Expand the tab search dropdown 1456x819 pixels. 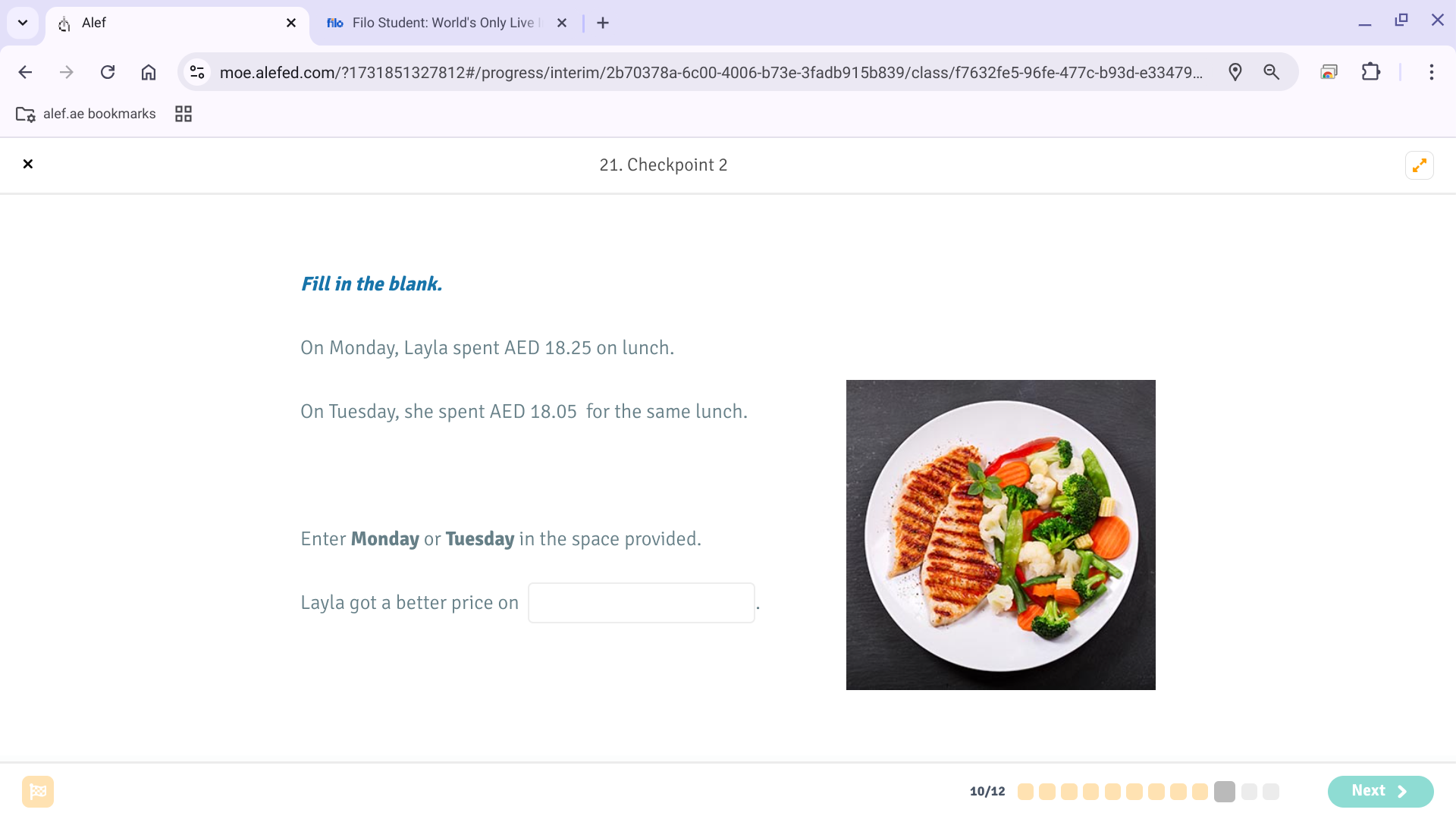click(x=23, y=23)
